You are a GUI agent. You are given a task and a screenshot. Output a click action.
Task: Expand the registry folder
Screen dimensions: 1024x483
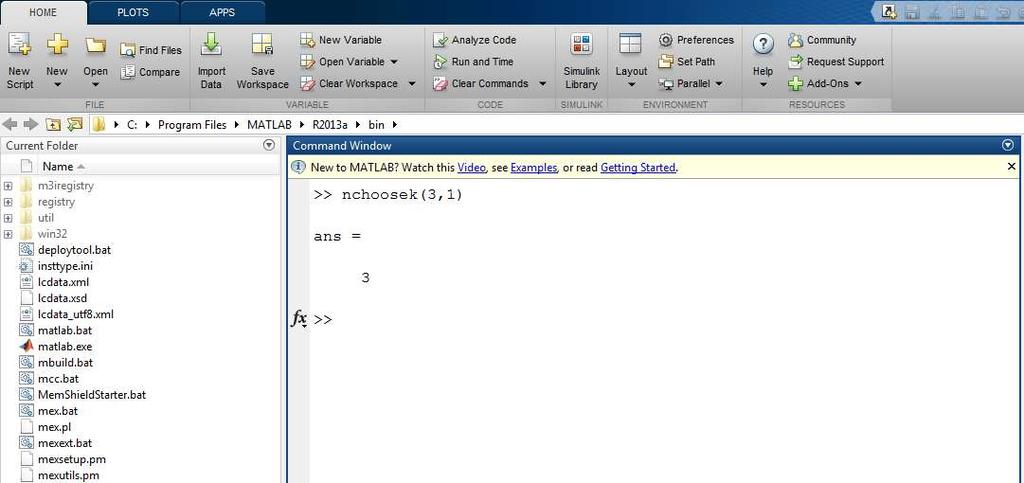(8, 202)
